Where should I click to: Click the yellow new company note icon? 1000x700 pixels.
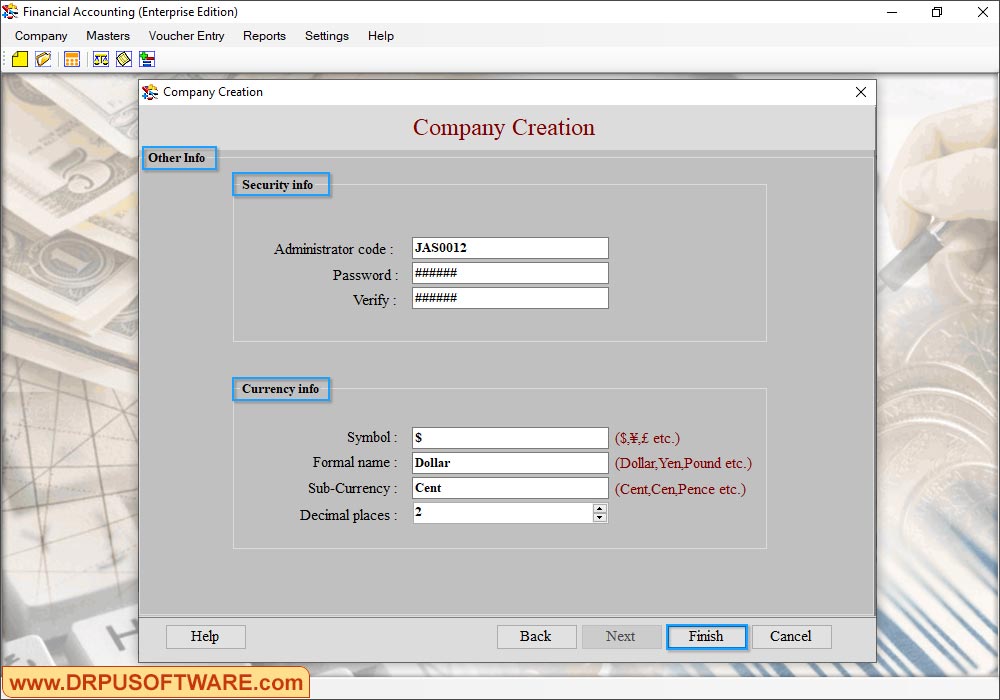click(20, 60)
